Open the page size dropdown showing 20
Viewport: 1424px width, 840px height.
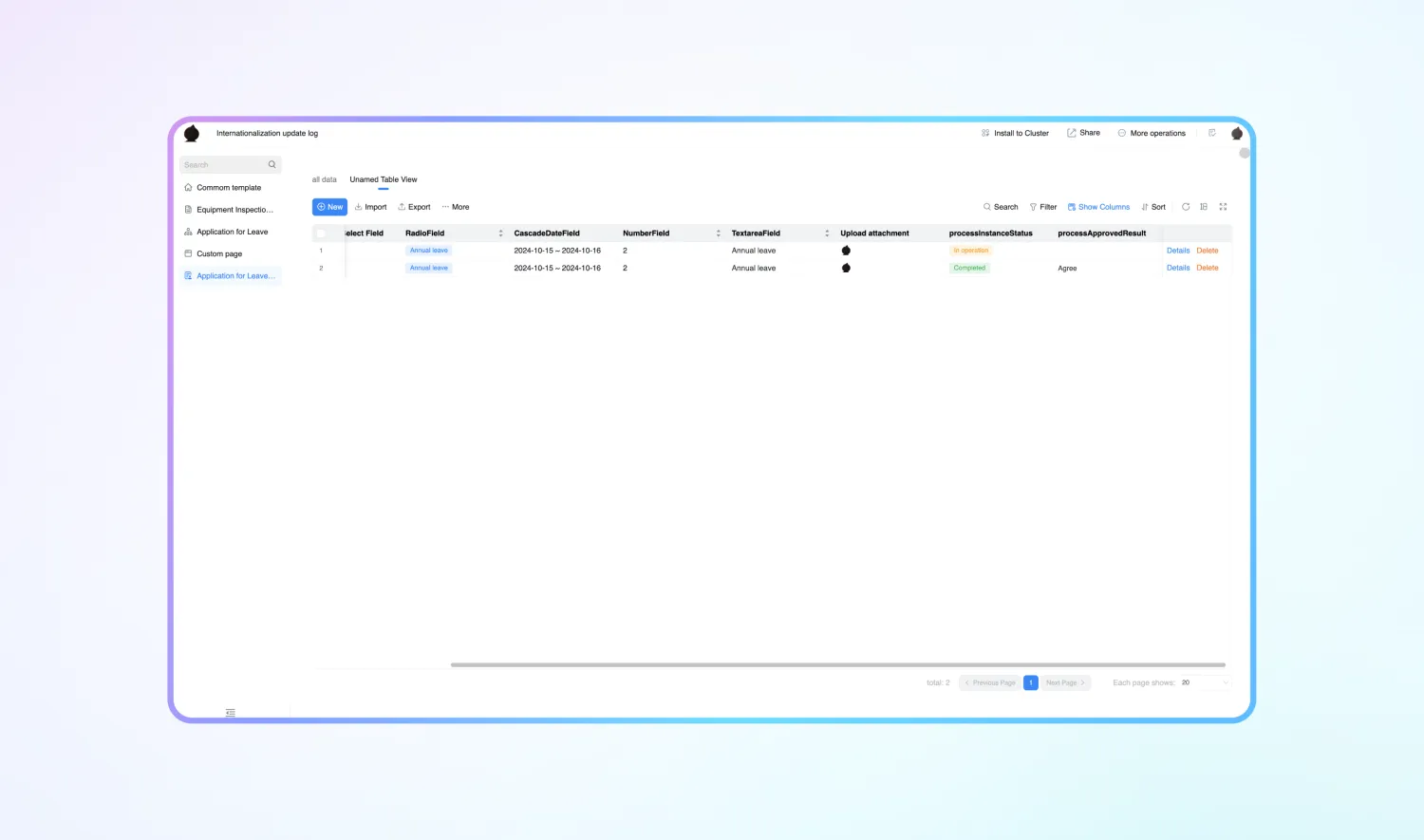pyautogui.click(x=1204, y=682)
